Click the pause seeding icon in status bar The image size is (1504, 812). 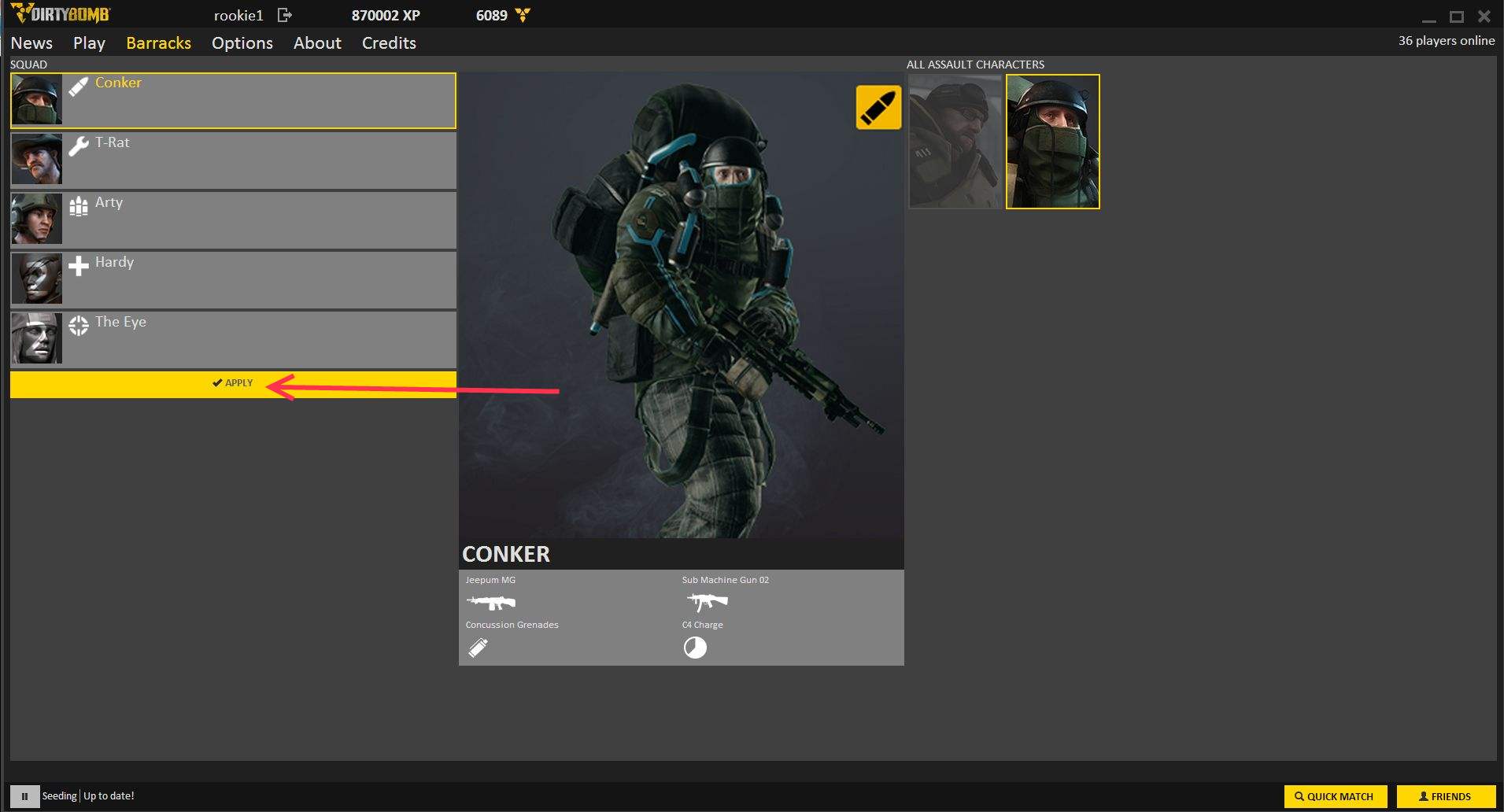click(x=24, y=796)
